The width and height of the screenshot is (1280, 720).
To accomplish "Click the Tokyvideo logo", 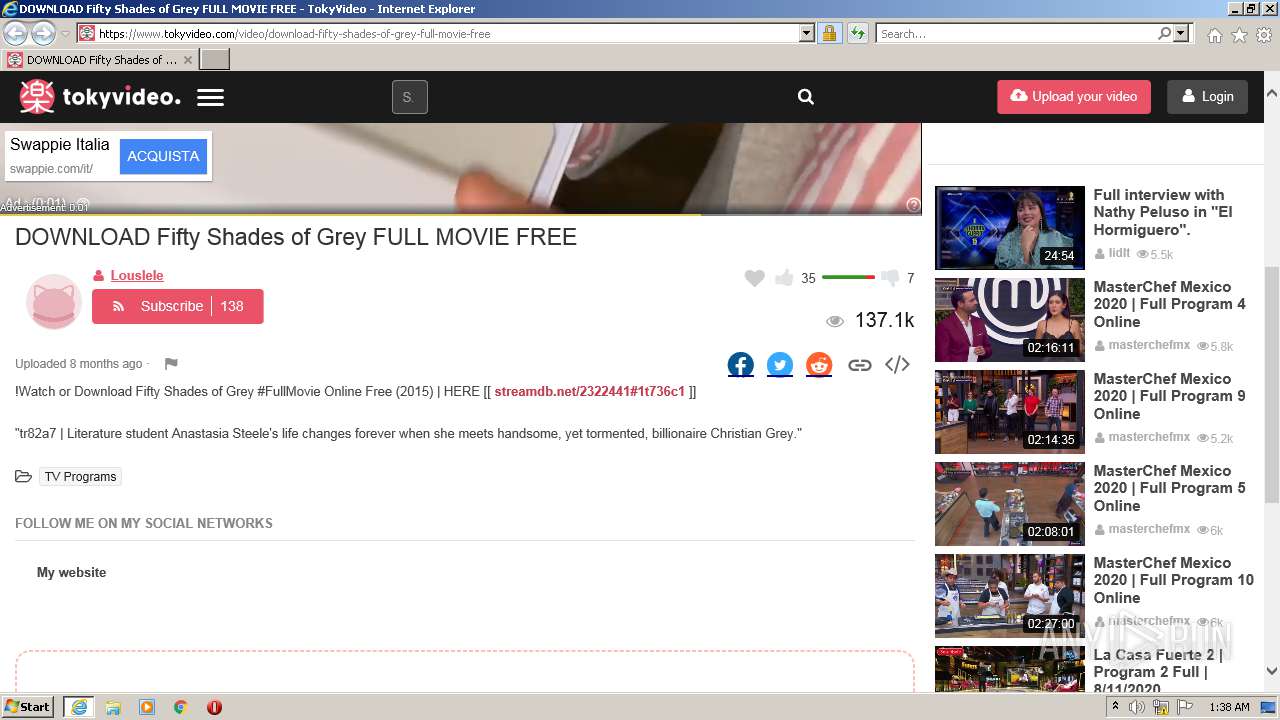I will (100, 97).
